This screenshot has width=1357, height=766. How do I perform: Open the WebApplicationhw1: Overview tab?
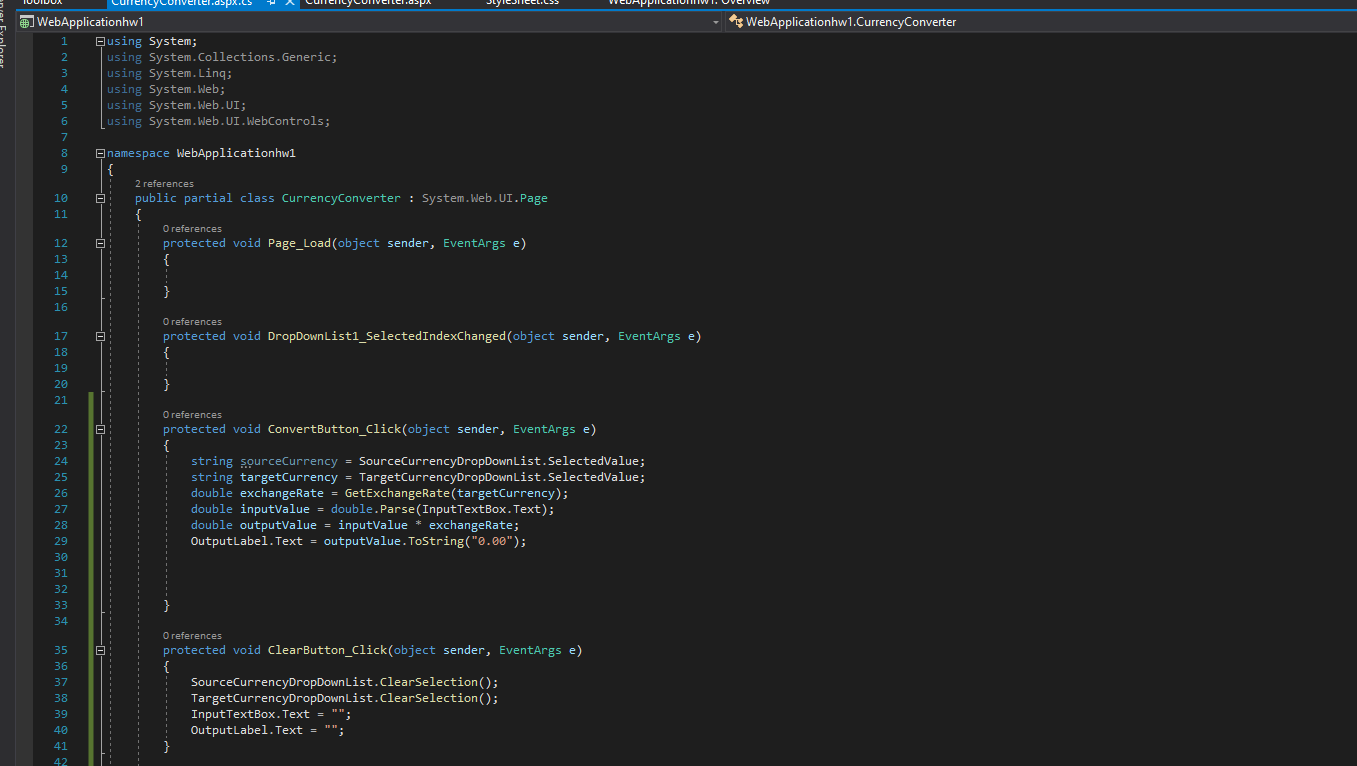point(689,3)
